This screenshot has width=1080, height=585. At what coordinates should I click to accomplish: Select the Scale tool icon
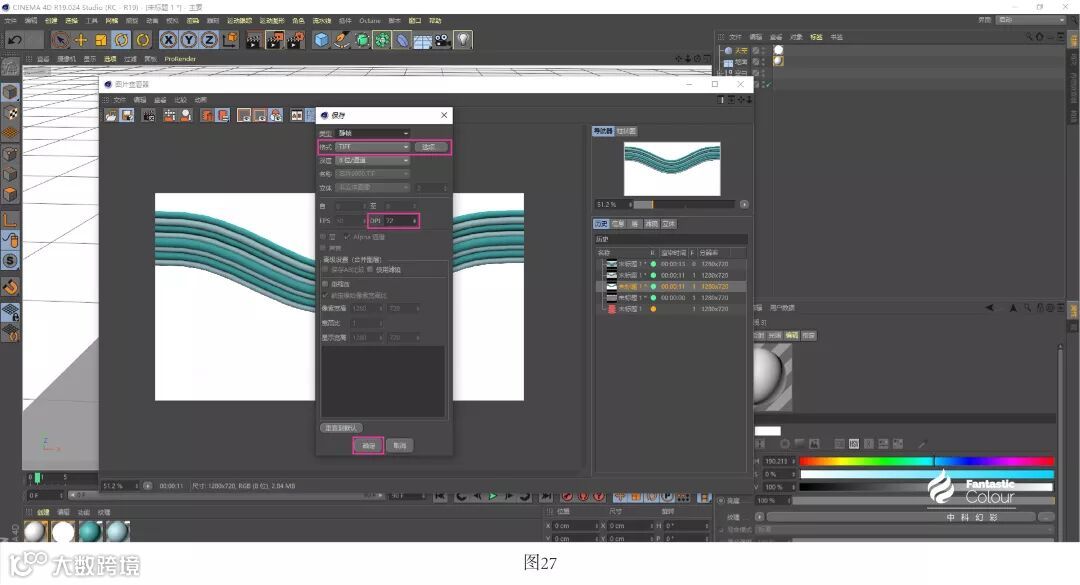pos(101,40)
